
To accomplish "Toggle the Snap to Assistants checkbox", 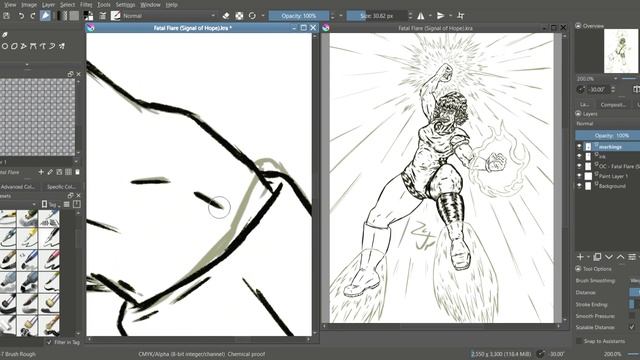I will point(579,341).
